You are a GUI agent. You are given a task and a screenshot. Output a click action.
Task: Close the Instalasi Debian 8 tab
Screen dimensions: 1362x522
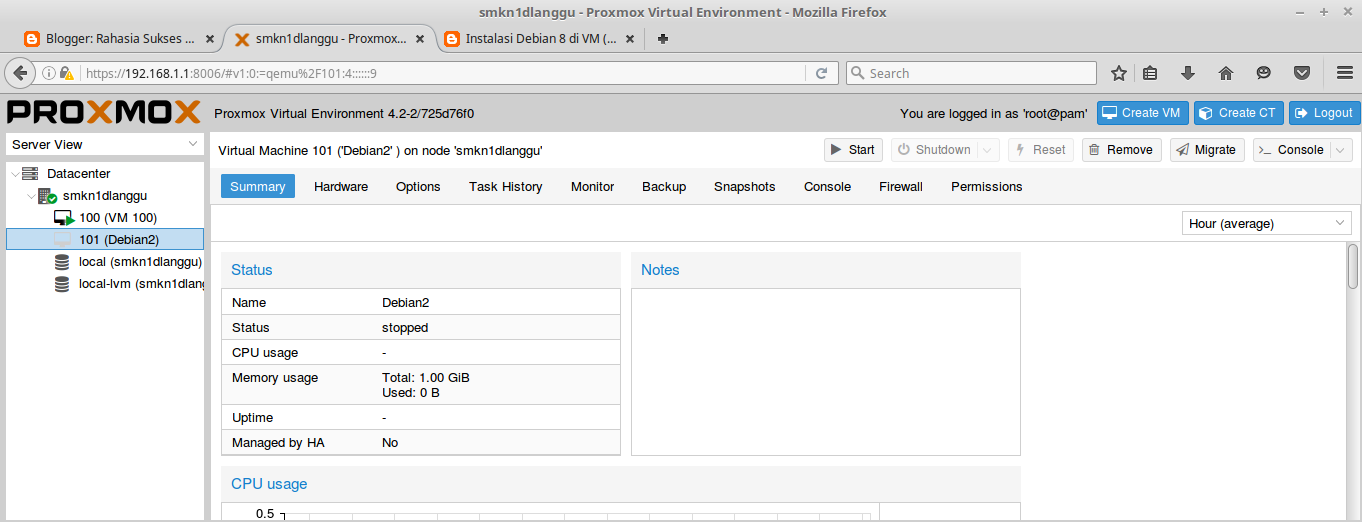[x=630, y=39]
